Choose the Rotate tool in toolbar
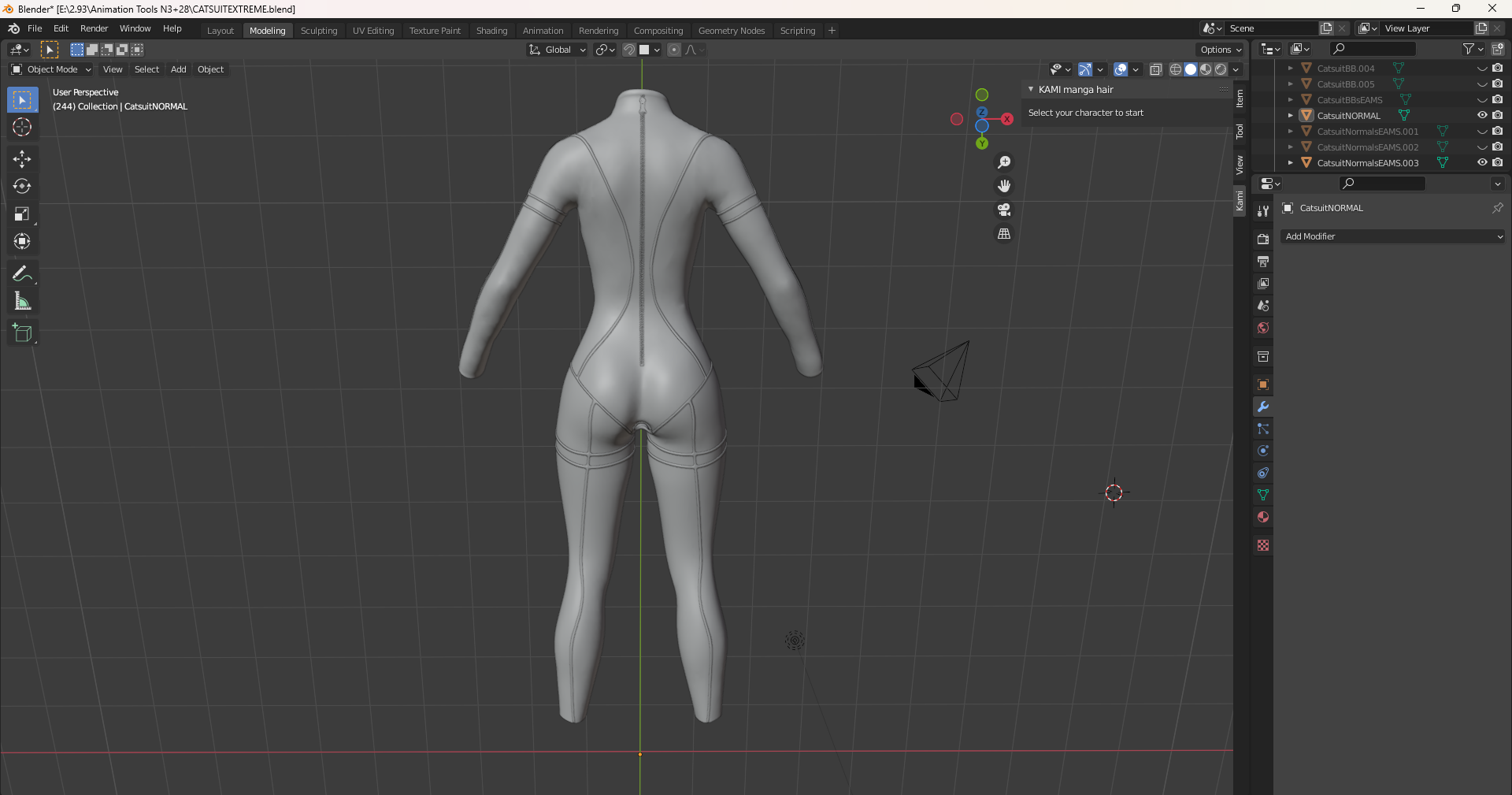 click(22, 187)
